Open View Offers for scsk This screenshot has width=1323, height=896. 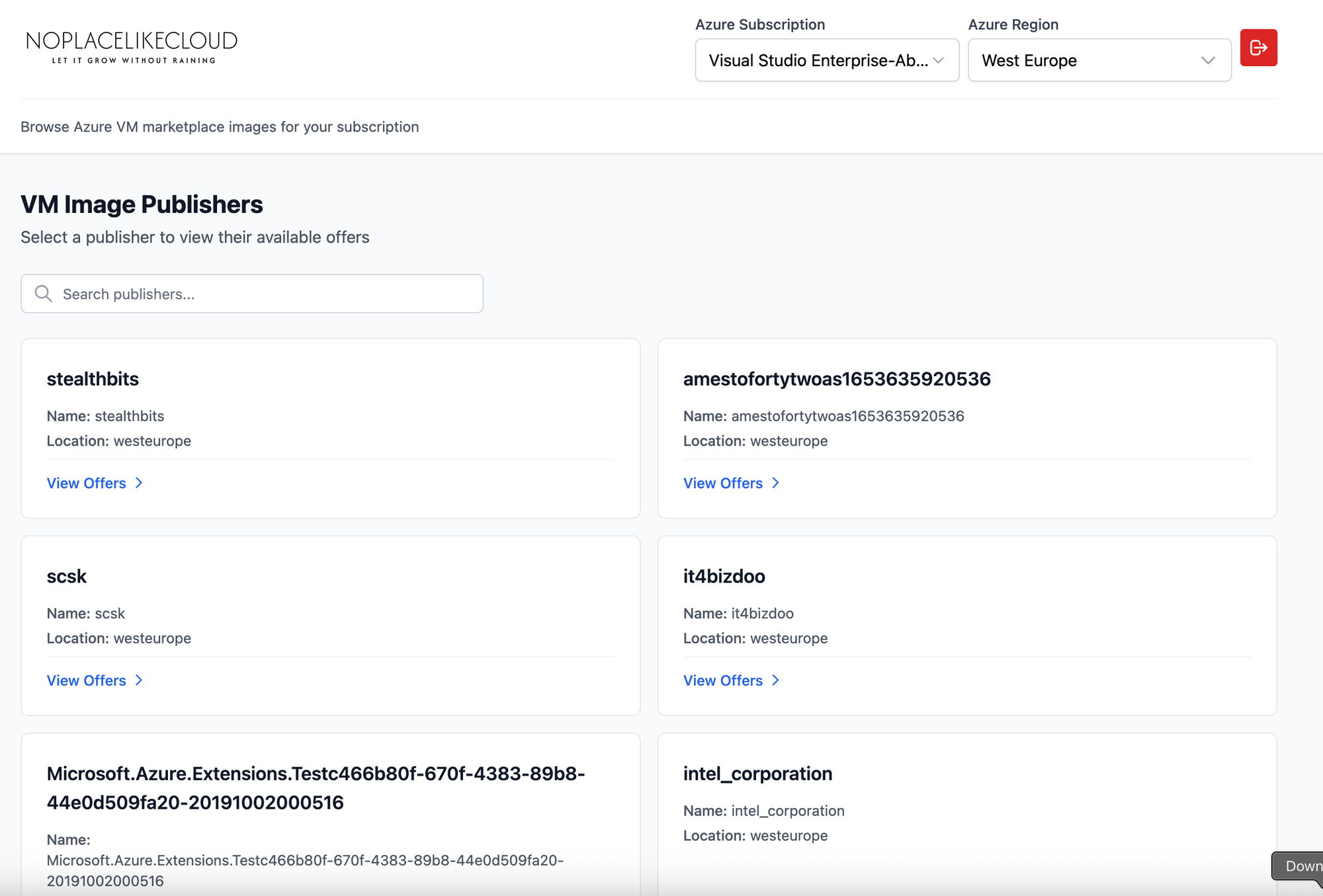87,680
